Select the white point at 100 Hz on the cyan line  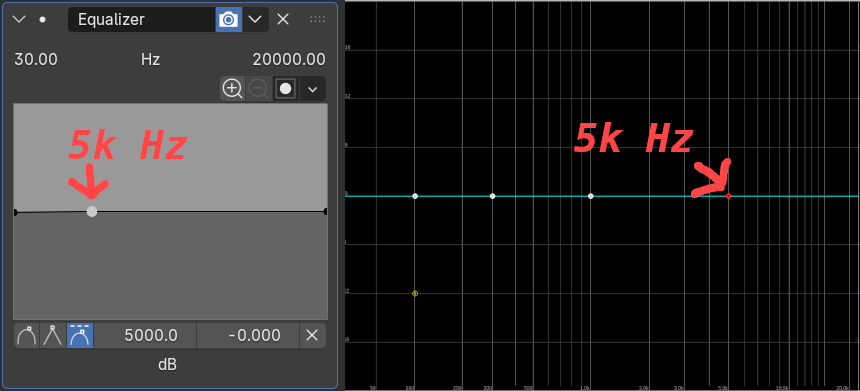coord(415,196)
